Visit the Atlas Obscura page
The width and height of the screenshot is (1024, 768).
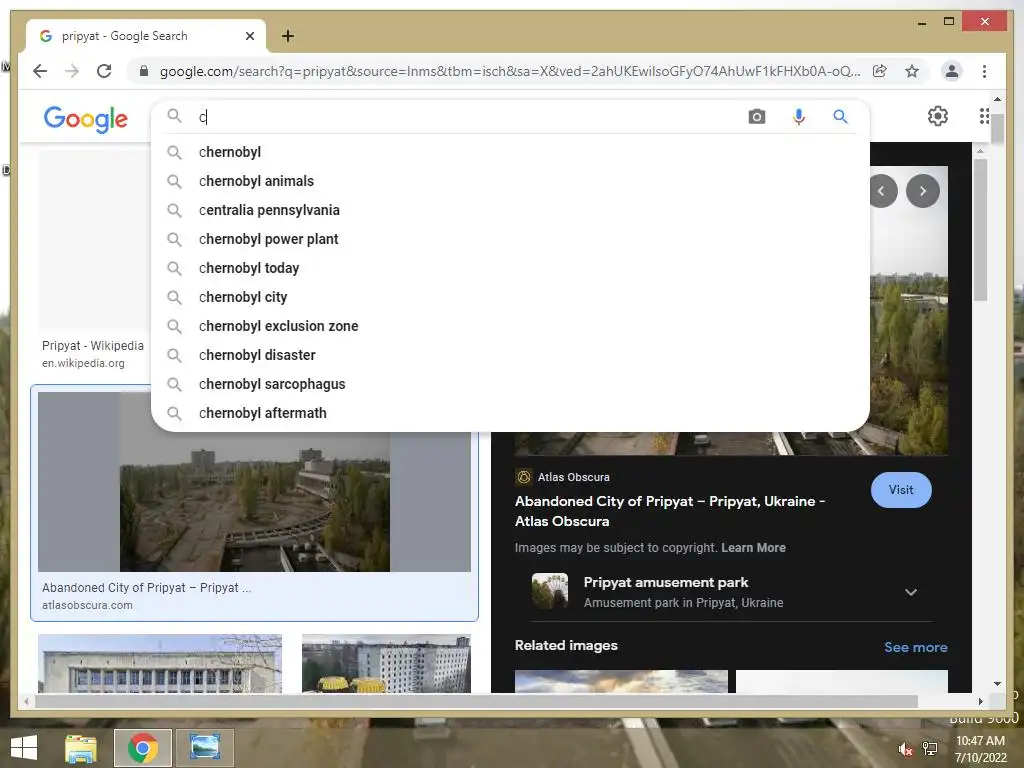click(901, 490)
